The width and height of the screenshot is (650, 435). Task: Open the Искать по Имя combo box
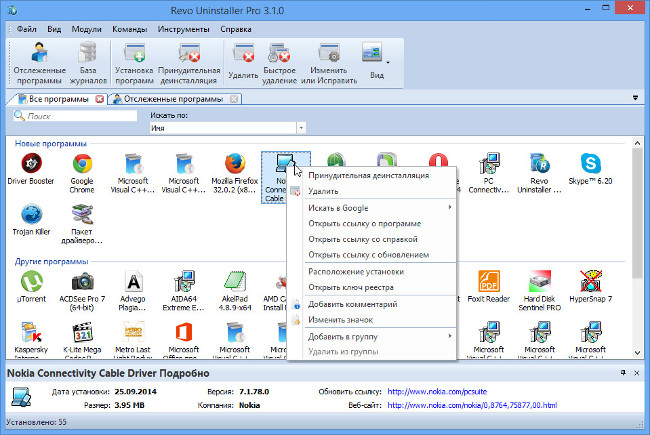tap(228, 128)
